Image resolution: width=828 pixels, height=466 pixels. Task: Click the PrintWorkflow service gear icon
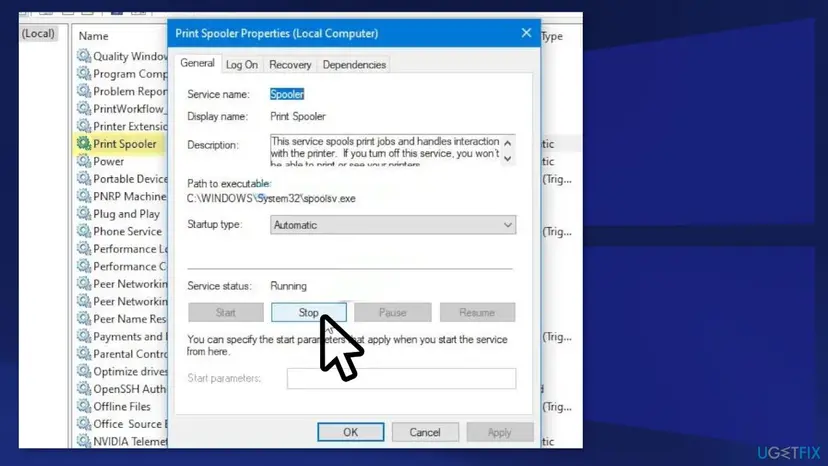pos(83,108)
